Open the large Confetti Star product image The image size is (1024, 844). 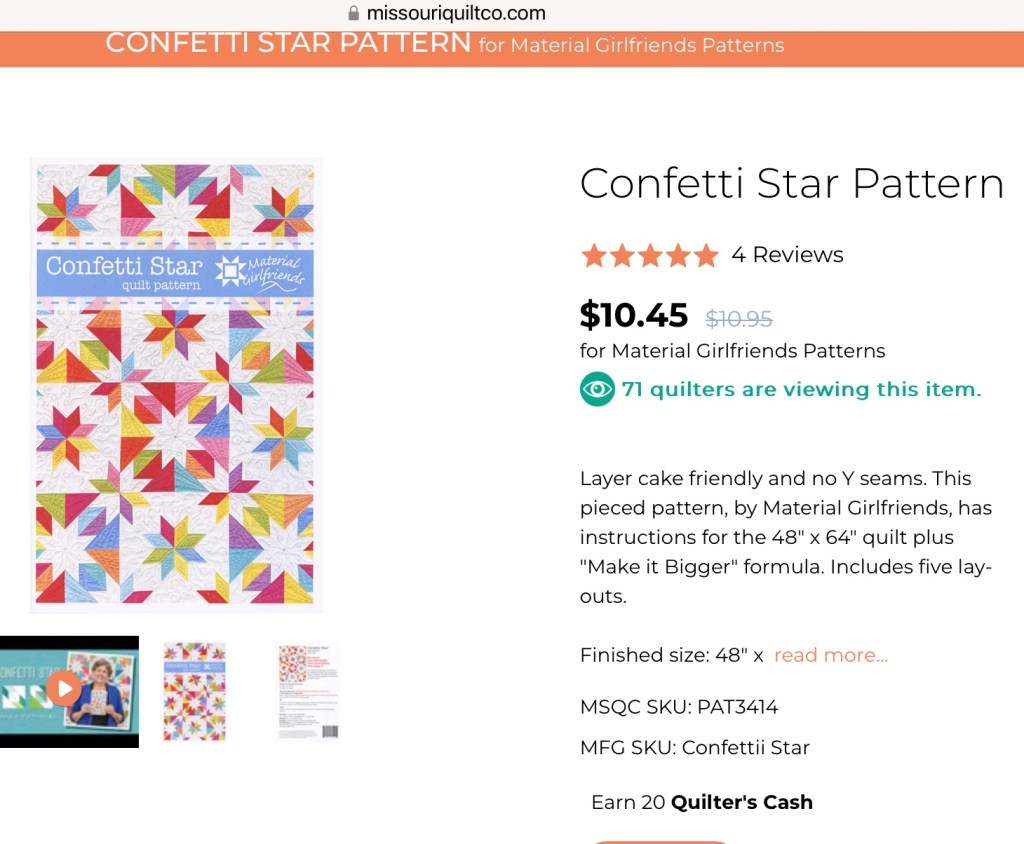pos(176,385)
